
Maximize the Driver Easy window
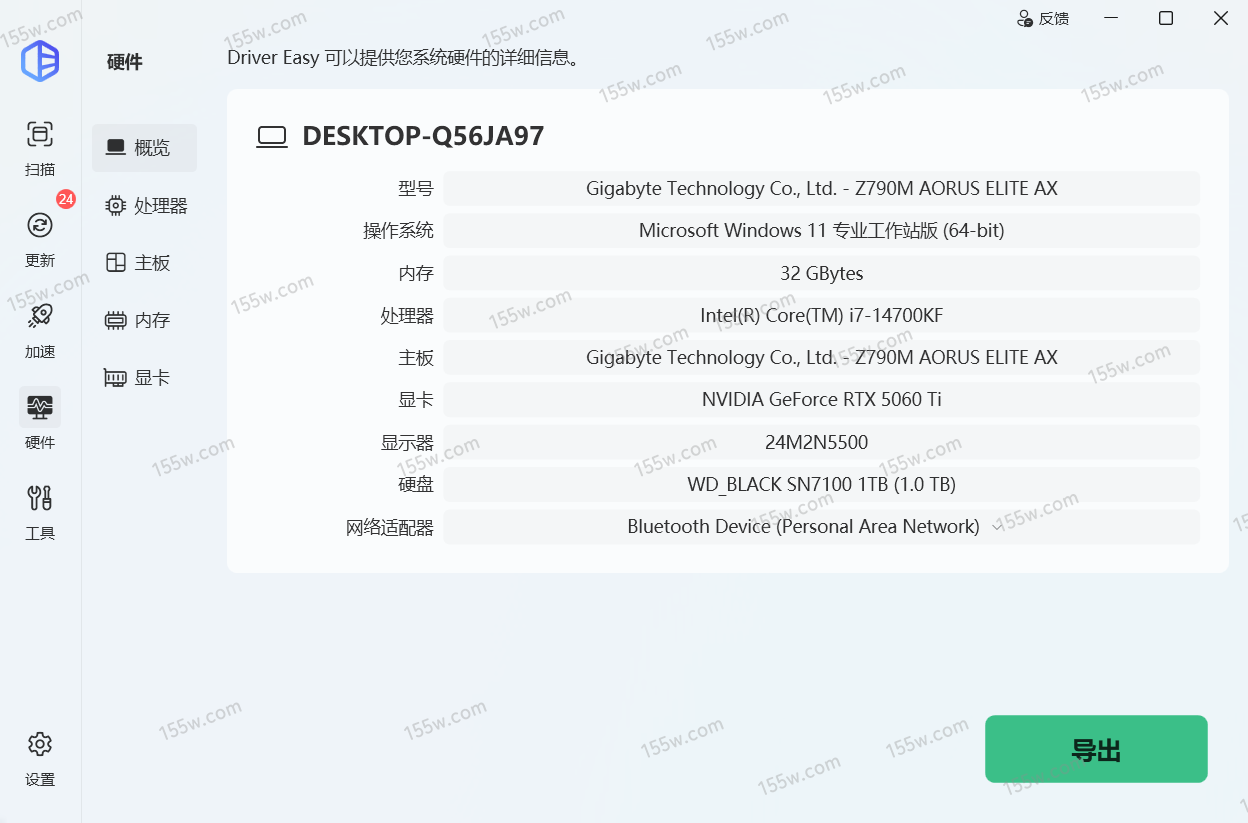(1165, 18)
